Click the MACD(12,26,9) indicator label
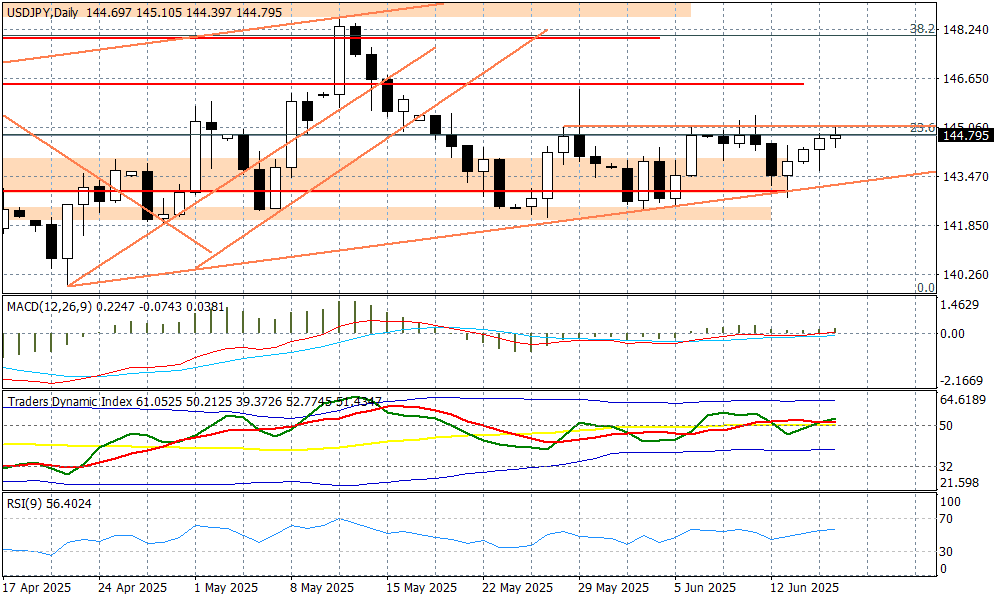This screenshot has height=600, width=1000. 46,308
